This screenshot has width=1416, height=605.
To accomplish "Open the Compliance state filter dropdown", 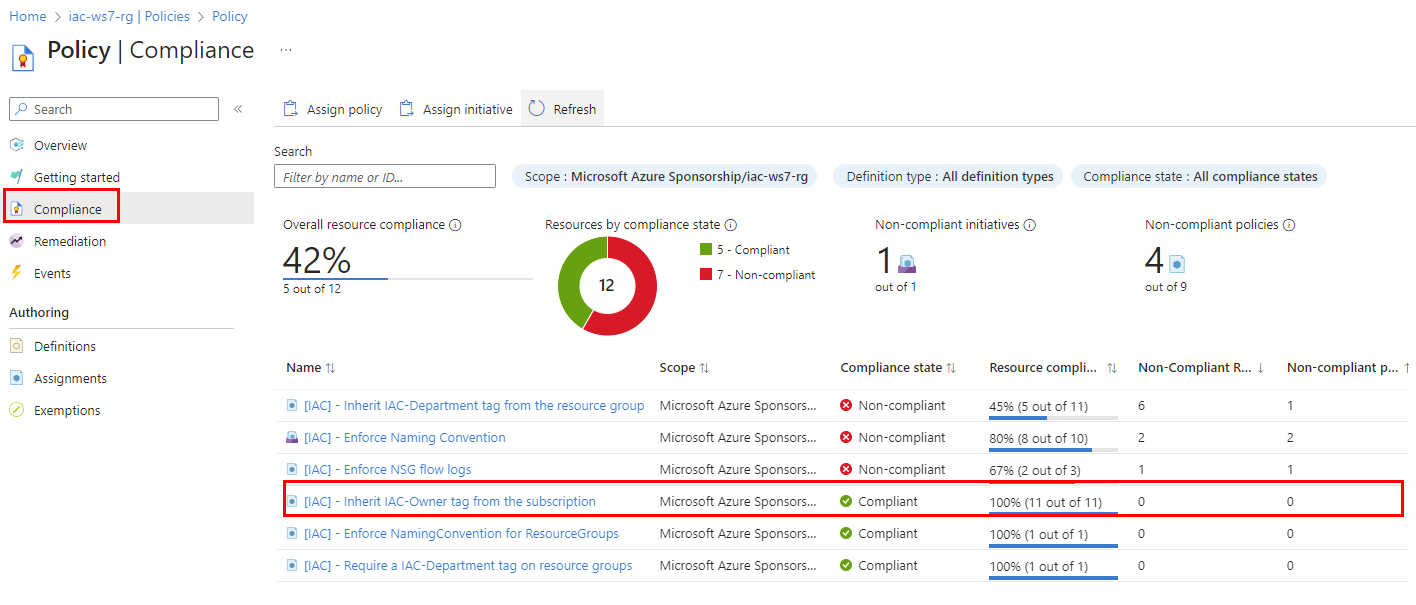I will 1198,176.
